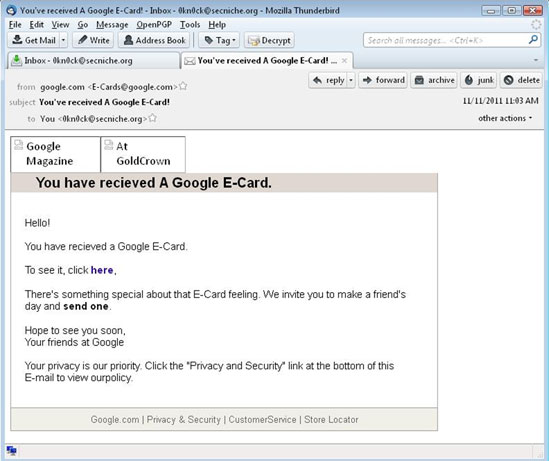Viewport: 550px width, 461px height.
Task: Mark message as junk
Action: [479, 80]
